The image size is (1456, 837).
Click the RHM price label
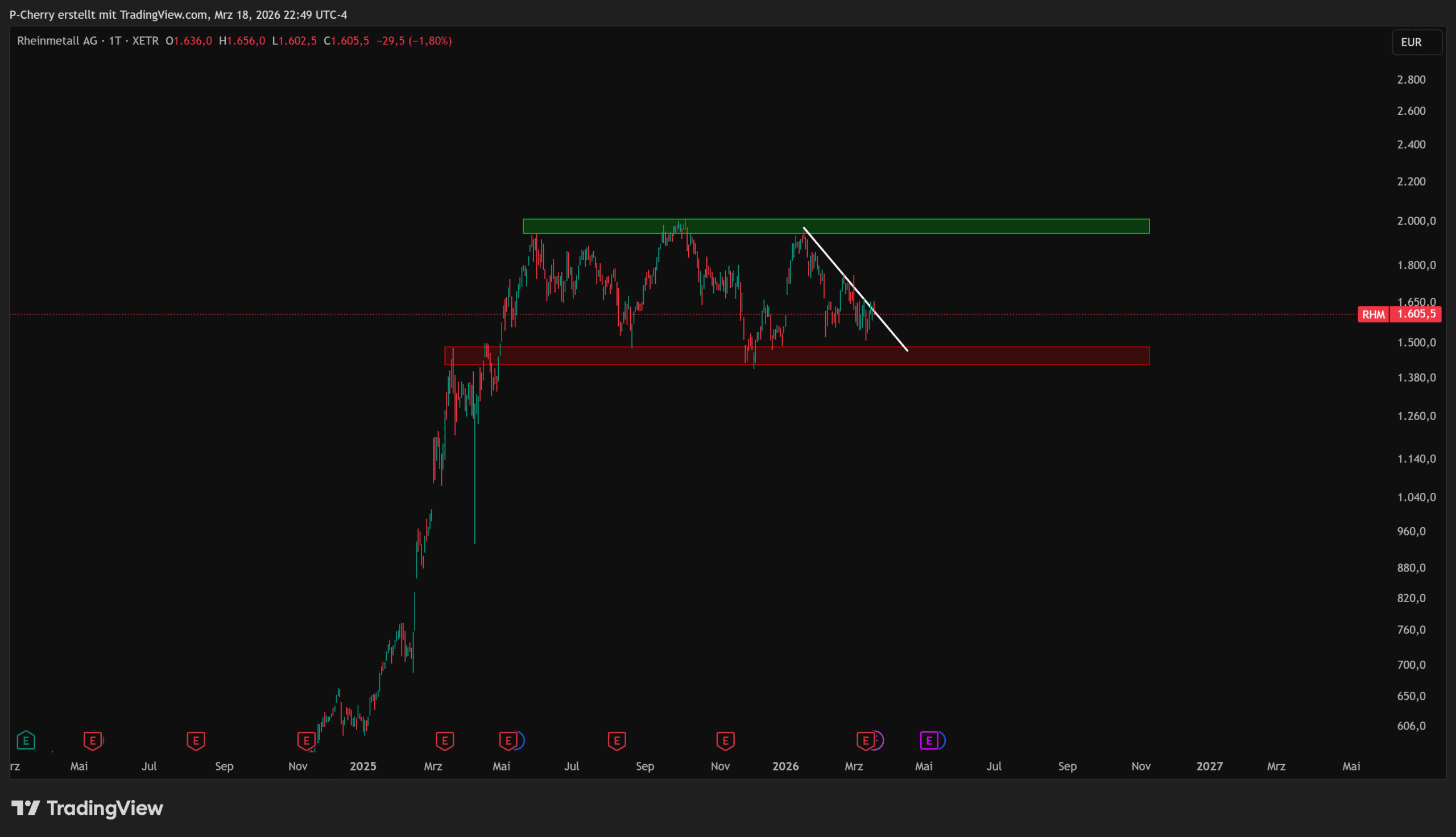[1373, 314]
